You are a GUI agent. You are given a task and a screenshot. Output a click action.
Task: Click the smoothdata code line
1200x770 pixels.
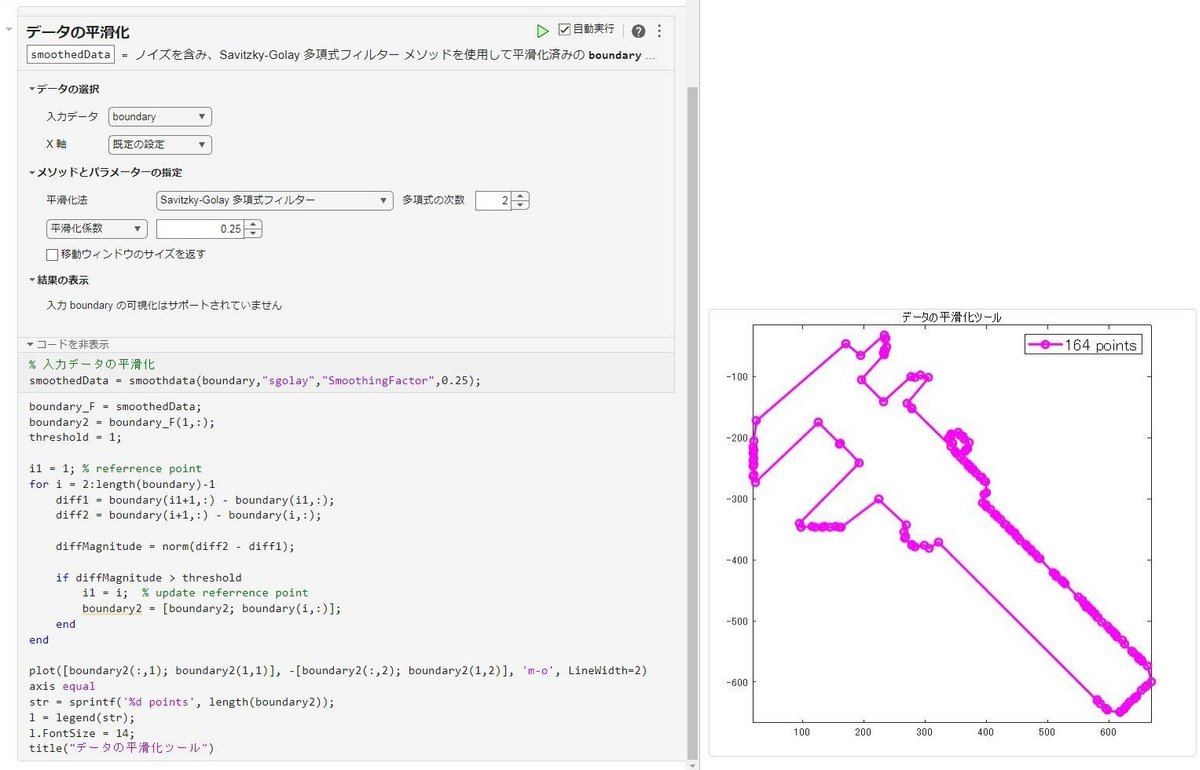[x=255, y=381]
